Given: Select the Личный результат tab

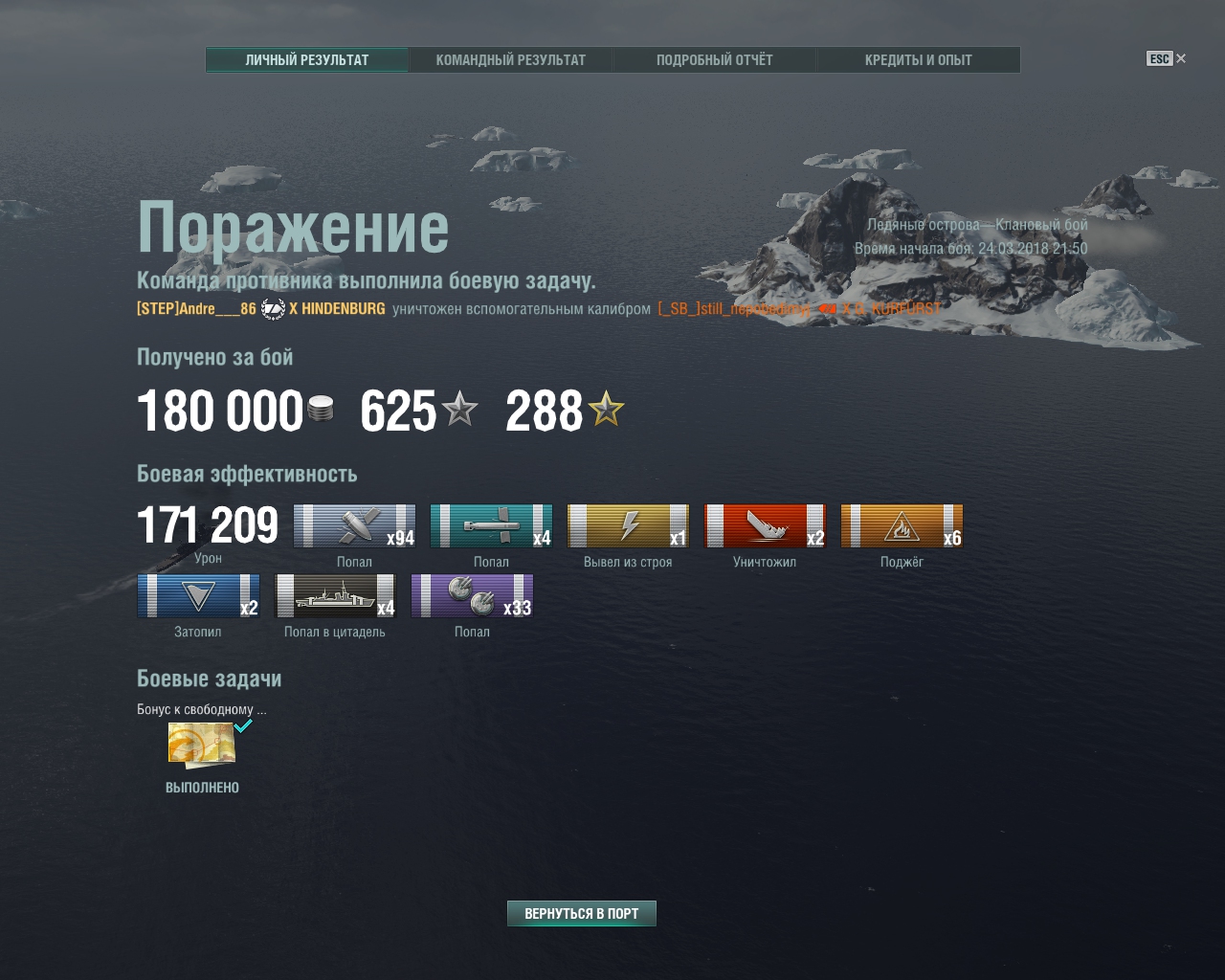Looking at the screenshot, I should (x=307, y=59).
